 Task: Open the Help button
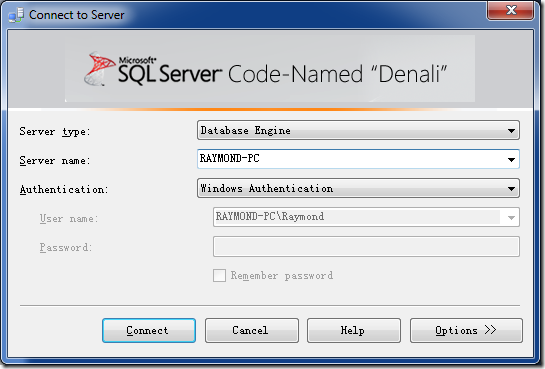[353, 330]
